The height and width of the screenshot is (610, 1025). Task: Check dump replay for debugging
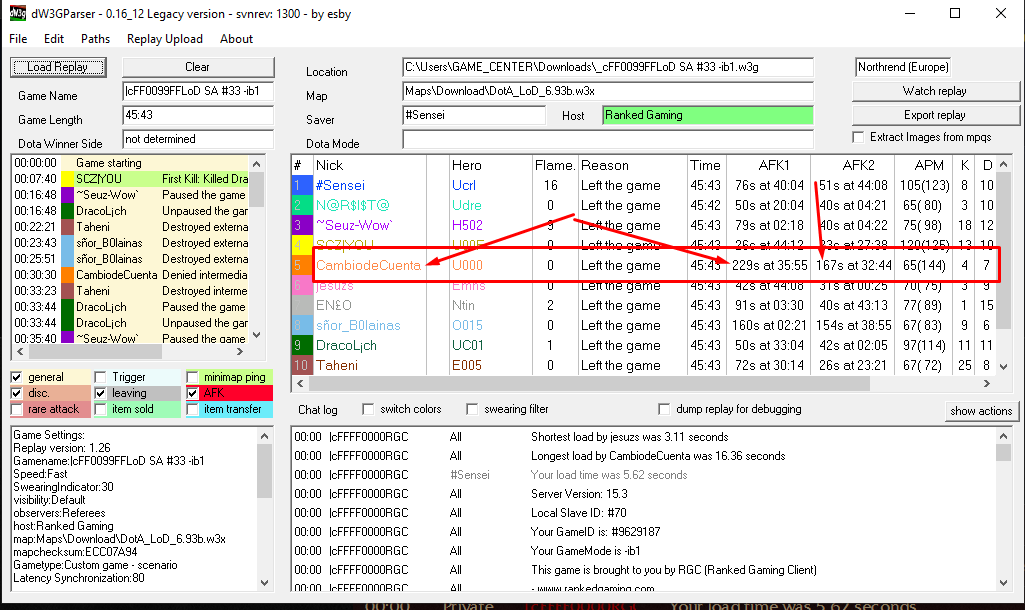click(x=664, y=409)
